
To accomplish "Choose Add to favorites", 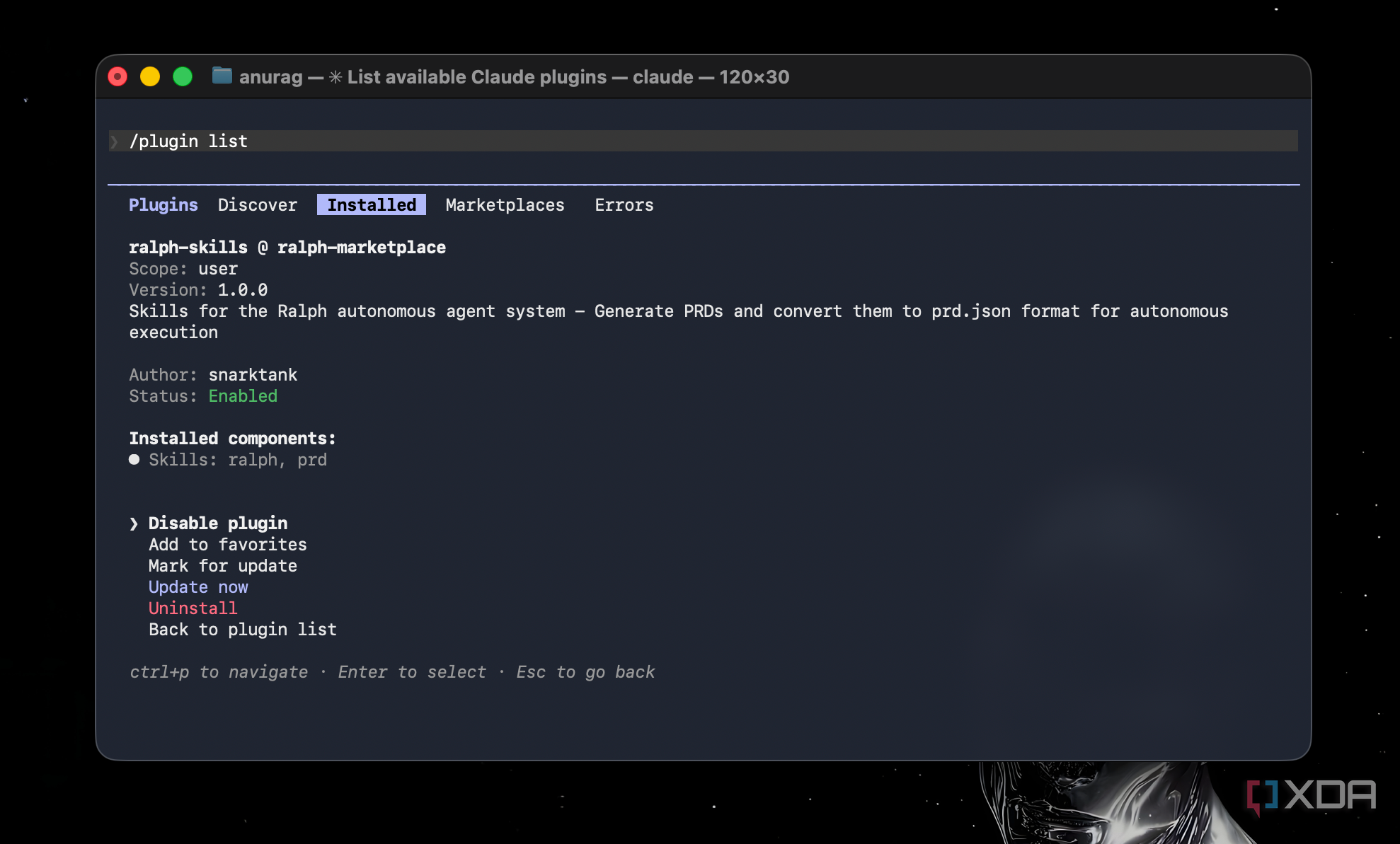I will pyautogui.click(x=228, y=545).
